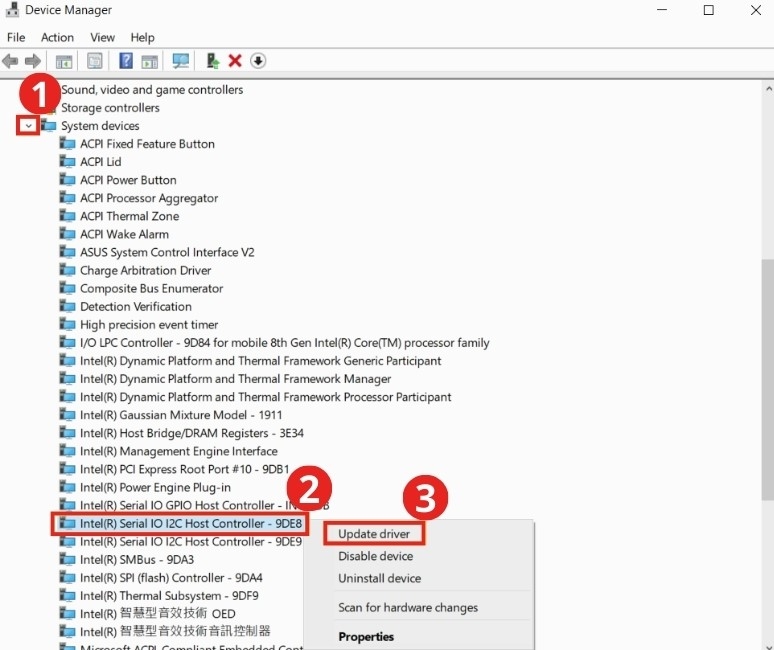
Task: Choose Update driver from context menu
Action: tap(374, 534)
